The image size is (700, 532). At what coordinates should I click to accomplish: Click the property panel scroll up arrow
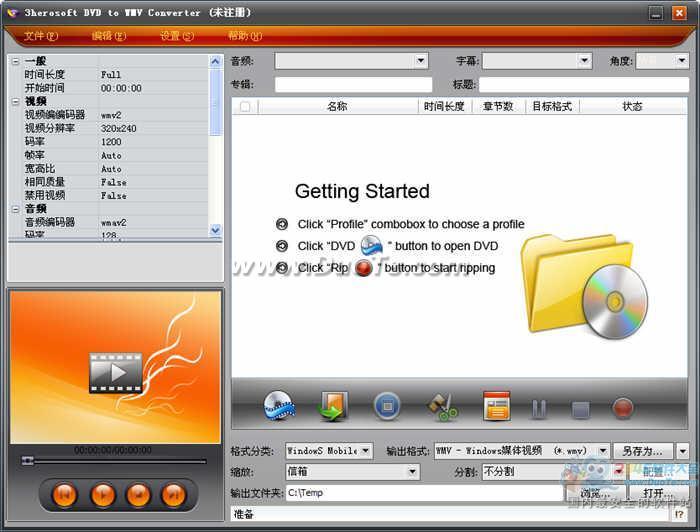tap(215, 61)
